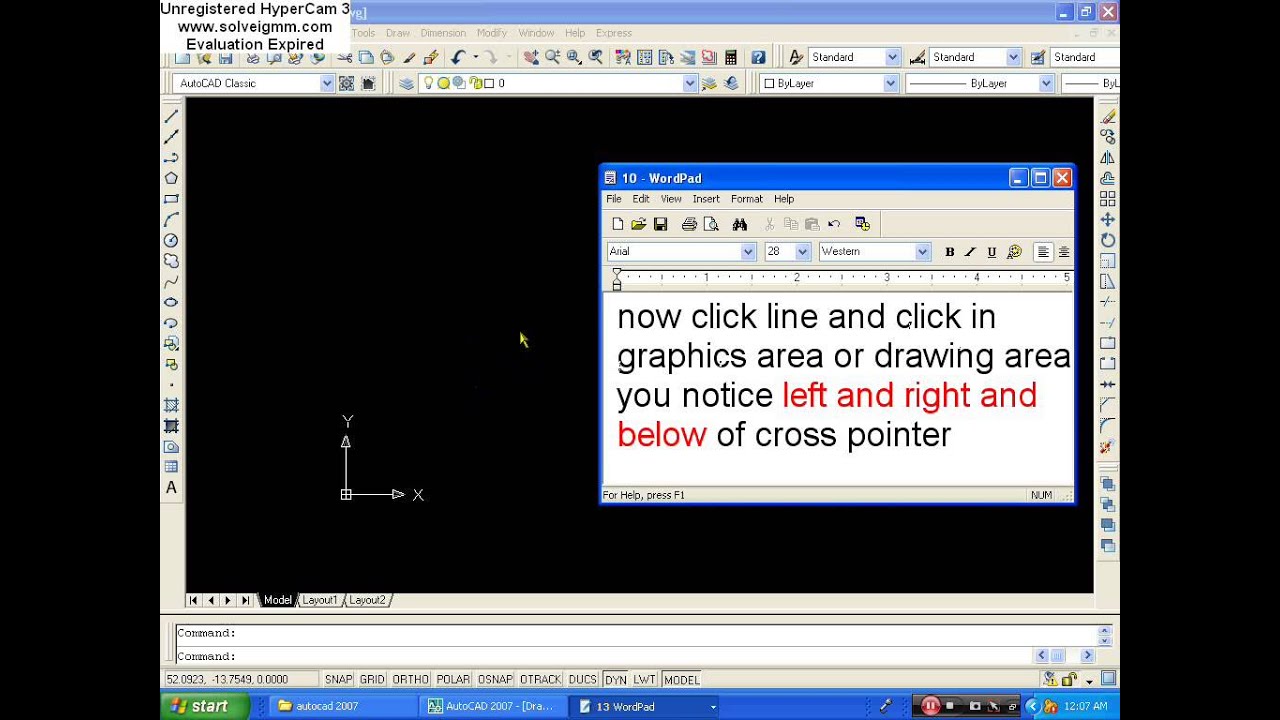Open the Standard dimension style dropdown
The width and height of the screenshot is (1280, 720).
(1013, 57)
